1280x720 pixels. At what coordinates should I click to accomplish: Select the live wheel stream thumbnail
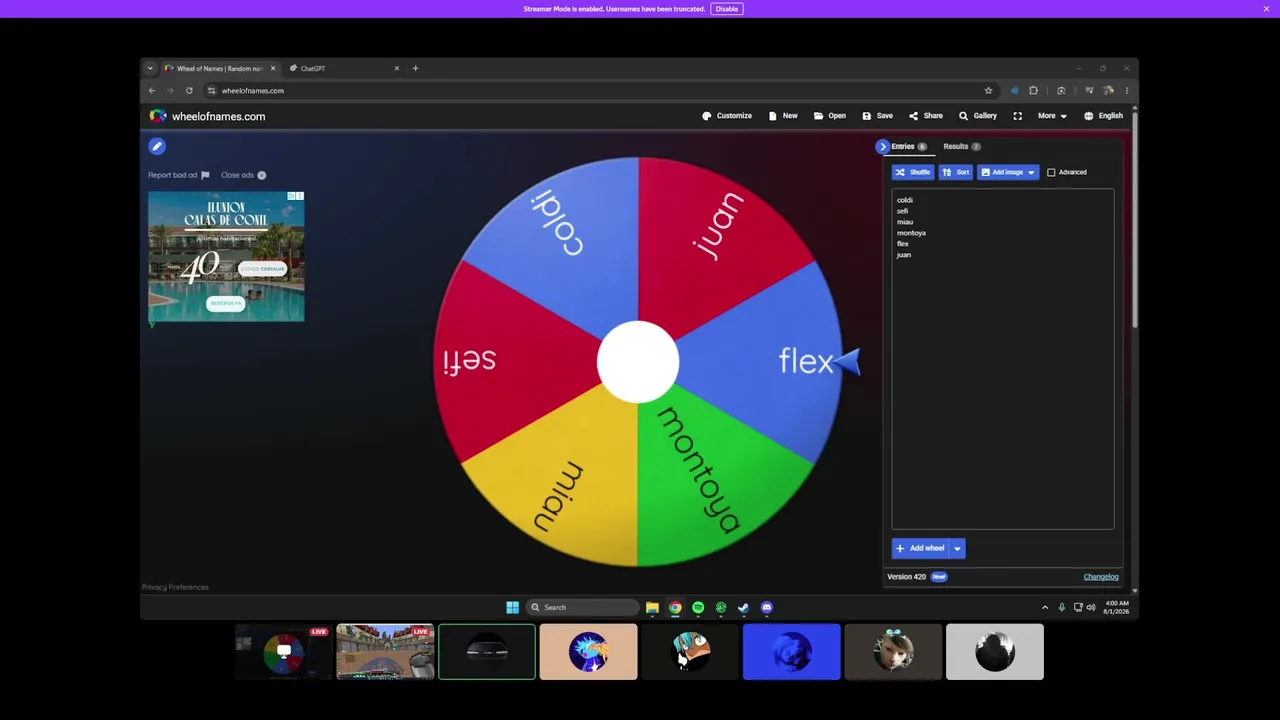click(x=283, y=652)
